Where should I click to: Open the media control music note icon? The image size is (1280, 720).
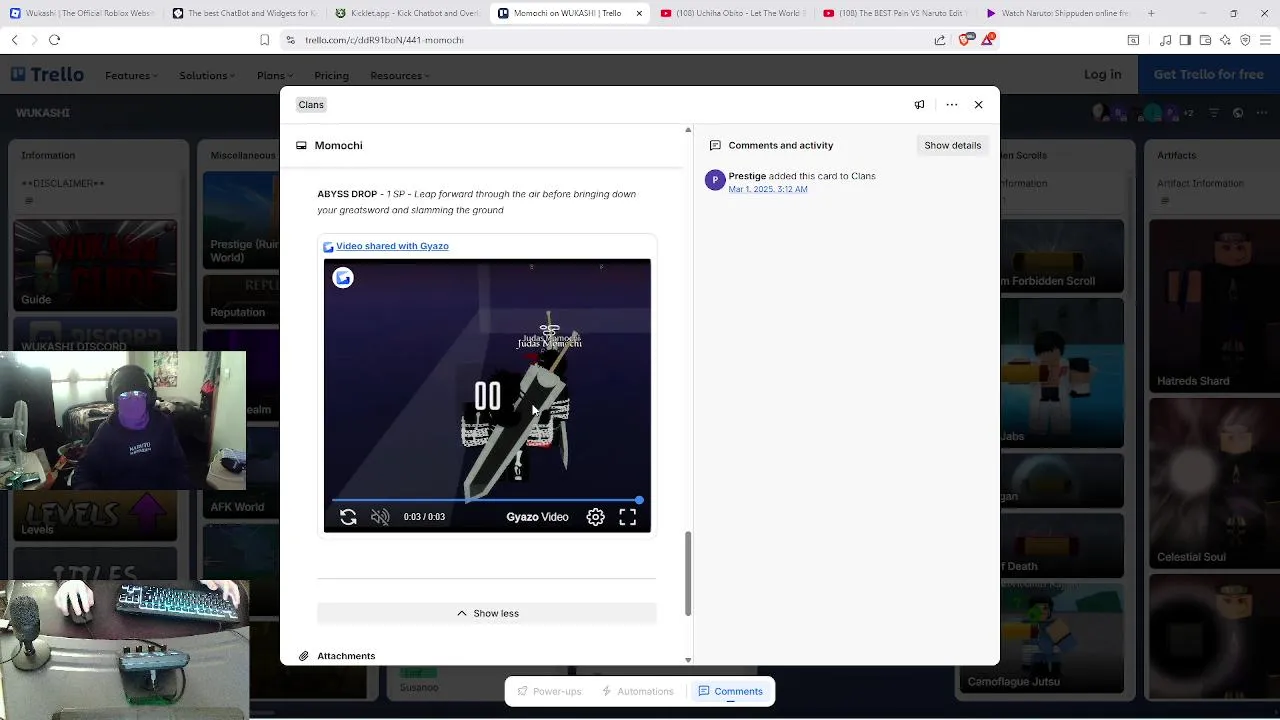click(x=1166, y=40)
